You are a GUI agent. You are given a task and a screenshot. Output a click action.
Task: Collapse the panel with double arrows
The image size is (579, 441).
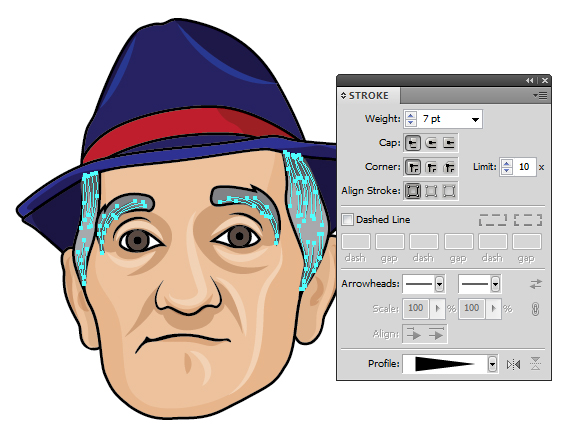tap(530, 80)
